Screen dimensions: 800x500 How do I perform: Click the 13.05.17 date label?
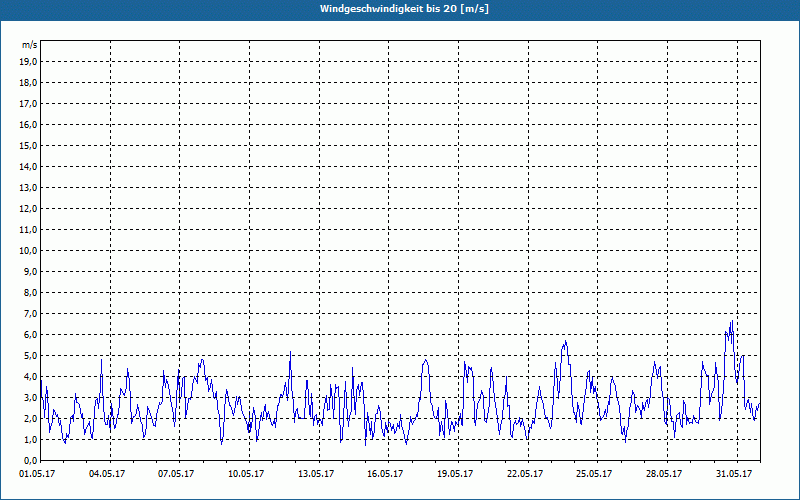point(316,474)
